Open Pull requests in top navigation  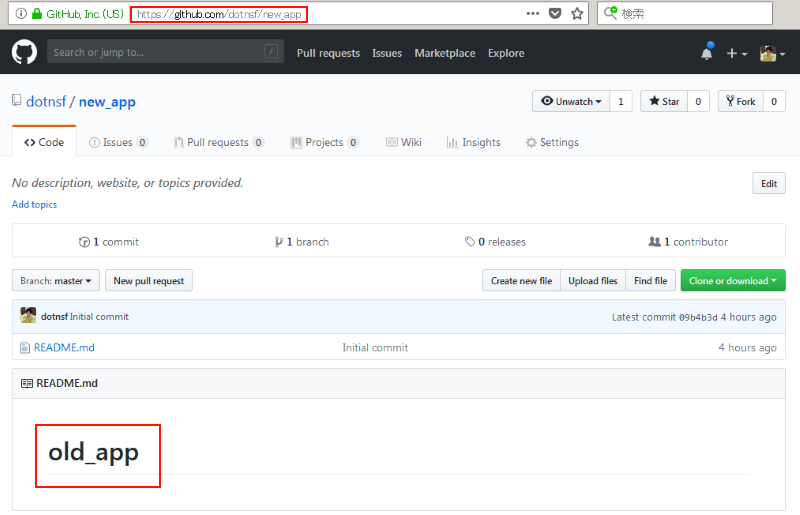coord(329,53)
